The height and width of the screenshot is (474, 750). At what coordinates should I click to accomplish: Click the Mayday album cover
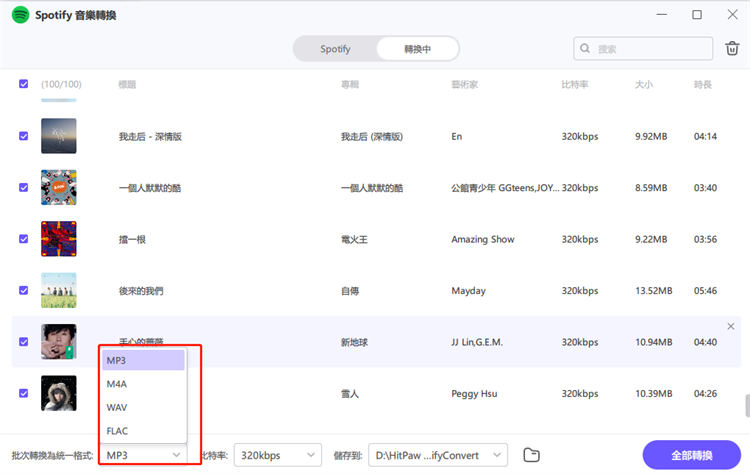pos(58,290)
